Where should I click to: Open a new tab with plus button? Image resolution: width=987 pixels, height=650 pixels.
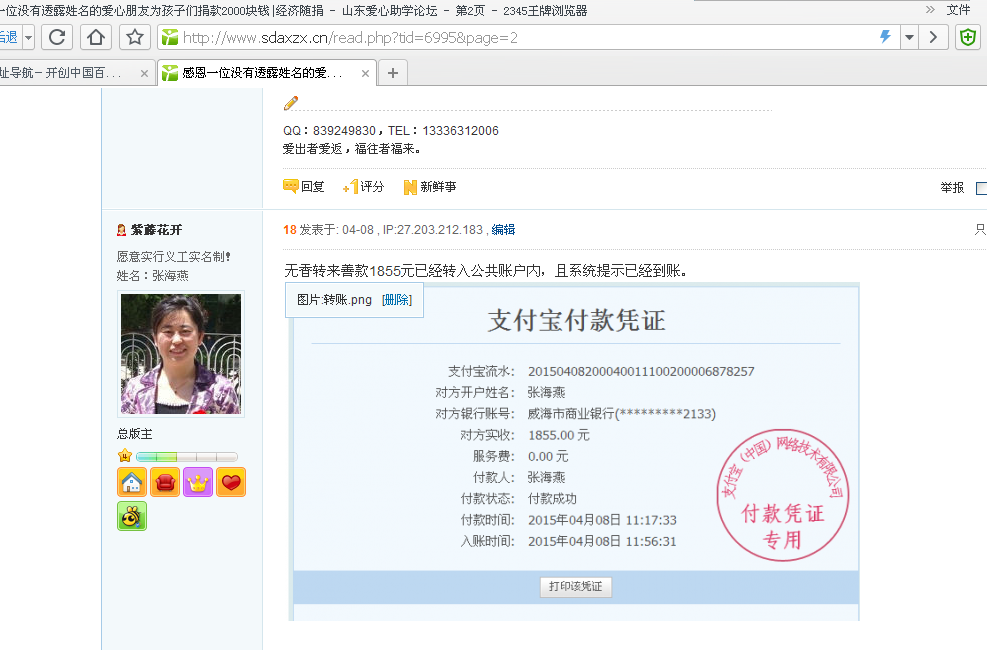[x=393, y=73]
